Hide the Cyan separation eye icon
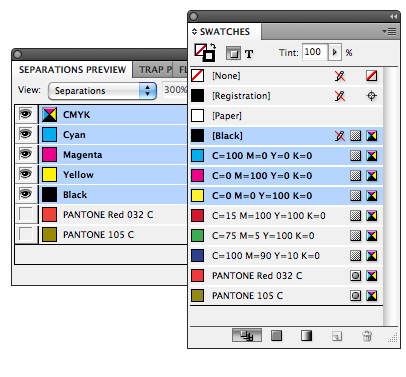406x377 pixels. 26,134
